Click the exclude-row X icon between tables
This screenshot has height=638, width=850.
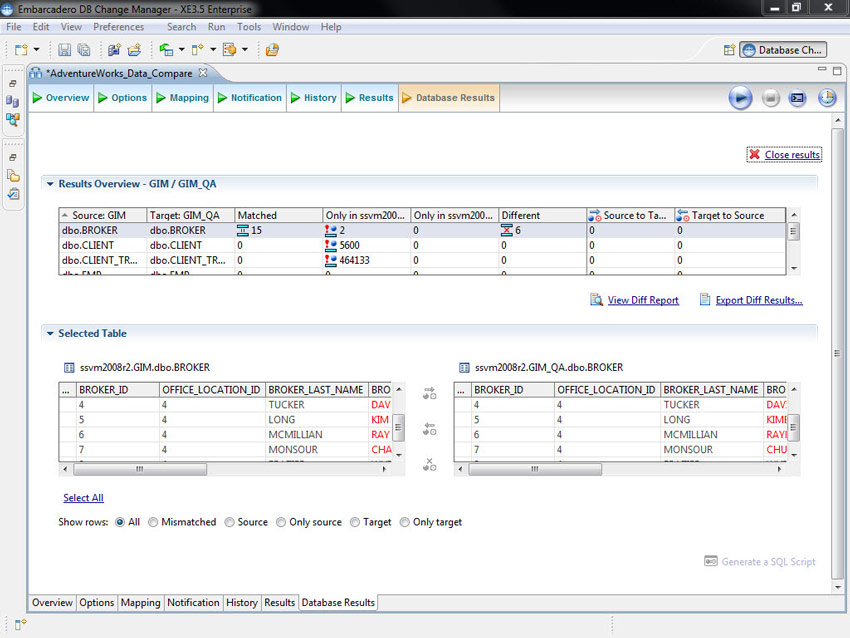coord(430,465)
